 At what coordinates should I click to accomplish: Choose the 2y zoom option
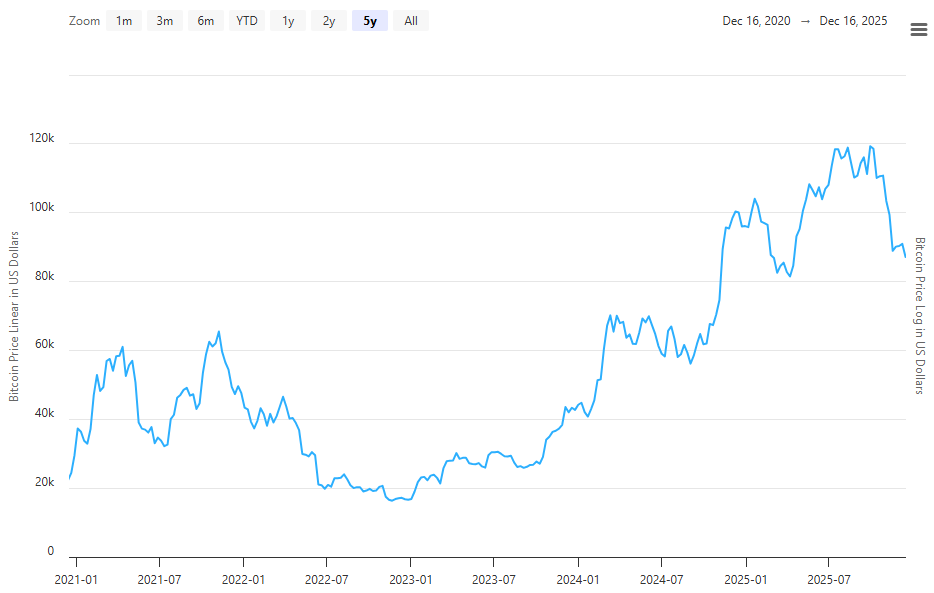click(328, 20)
